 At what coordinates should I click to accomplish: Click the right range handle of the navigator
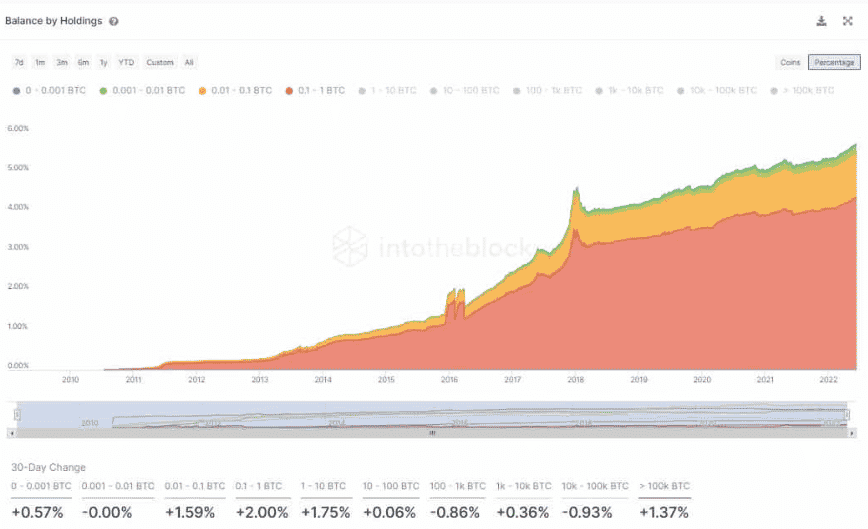847,415
